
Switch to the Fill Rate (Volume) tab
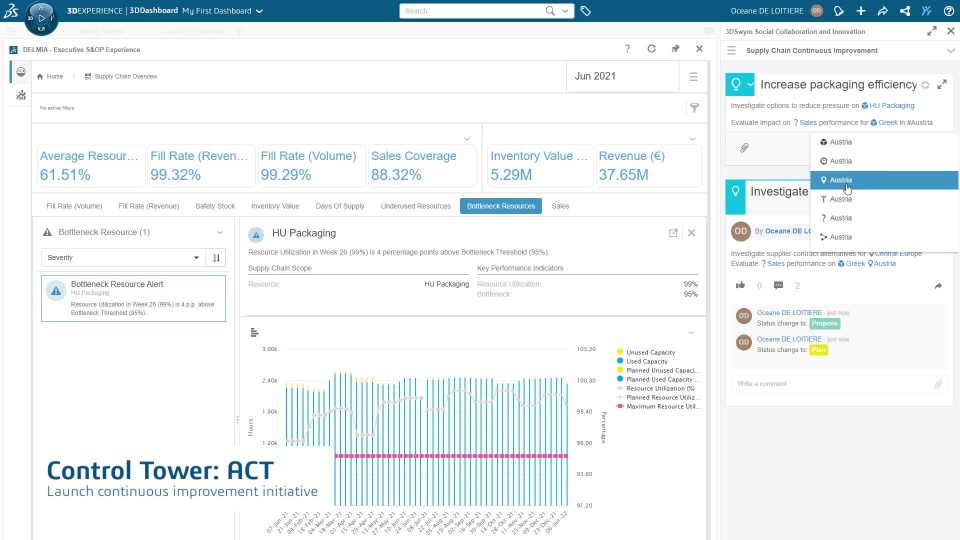[74, 206]
